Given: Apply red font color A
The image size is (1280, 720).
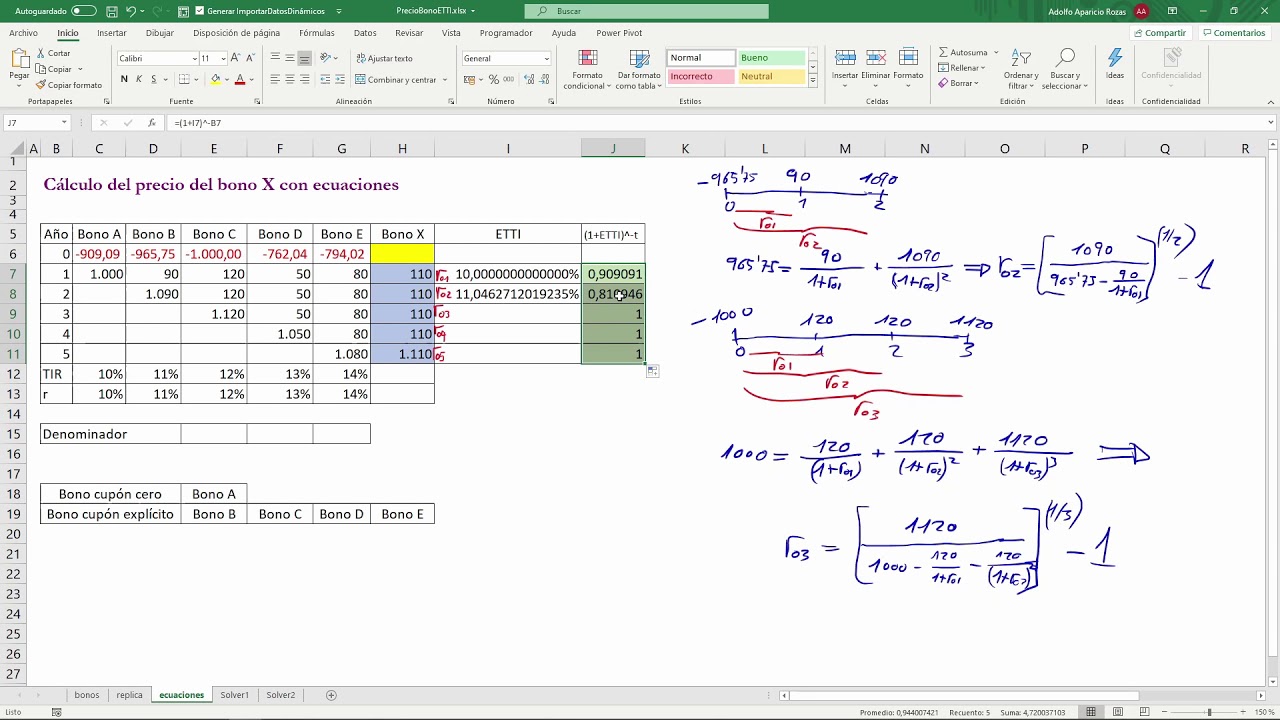Looking at the screenshot, I should coord(240,79).
